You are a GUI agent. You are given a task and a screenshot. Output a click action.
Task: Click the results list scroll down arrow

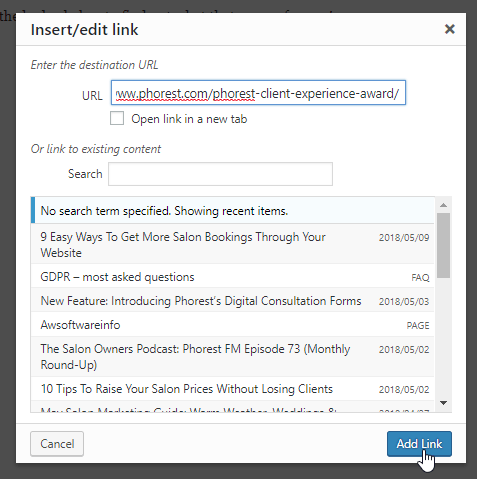point(443,403)
